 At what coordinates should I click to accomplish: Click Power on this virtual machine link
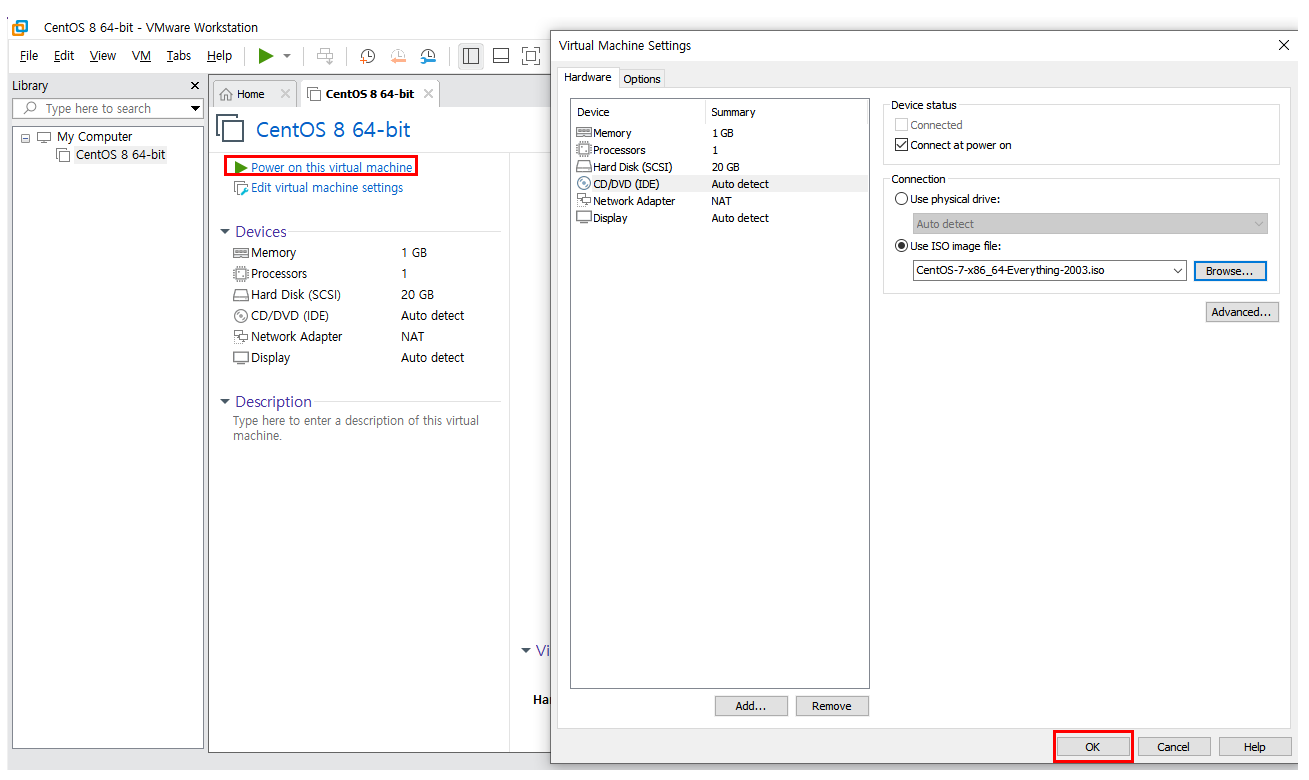point(331,167)
